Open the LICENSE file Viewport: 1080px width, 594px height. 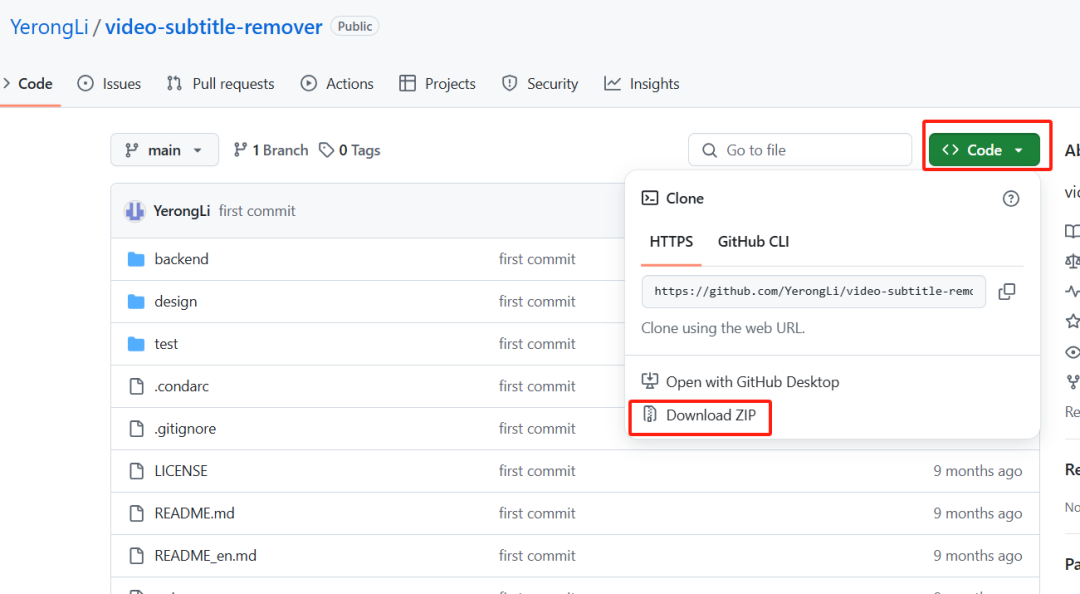click(x=181, y=471)
